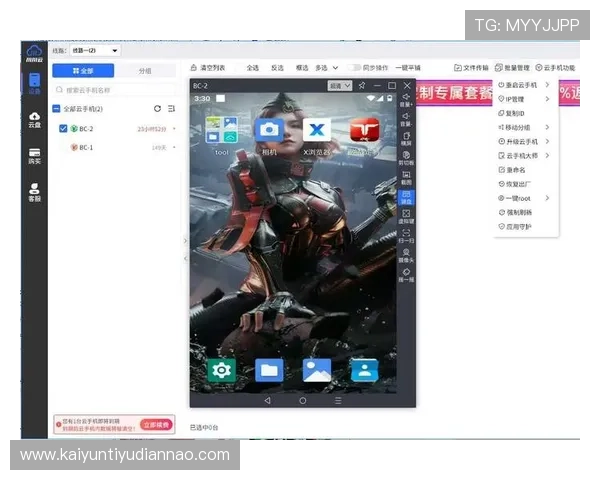The image size is (600, 480).
Task: Click volume up (音量+) in BC-2 toolbar
Action: click(x=406, y=100)
